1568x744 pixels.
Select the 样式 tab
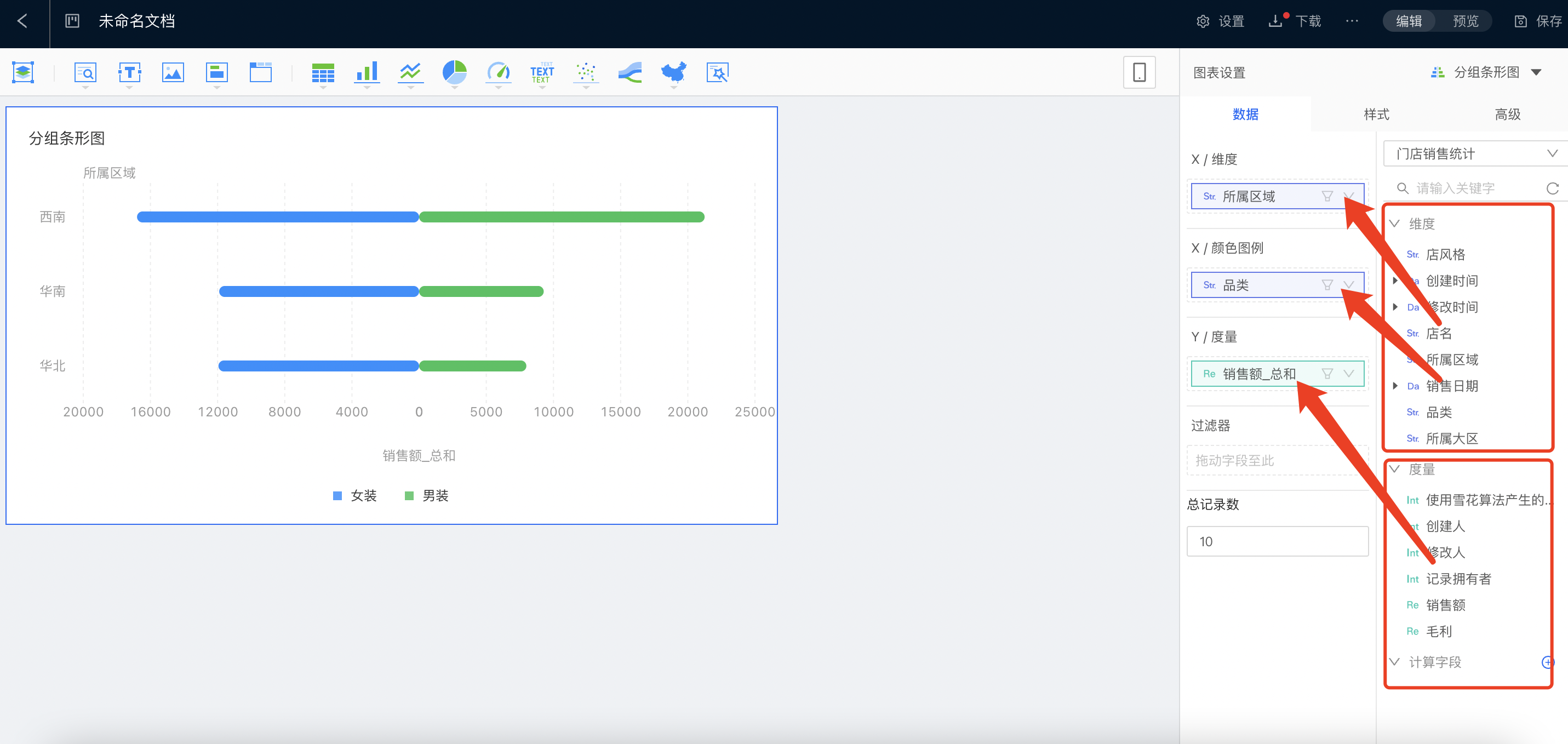1376,115
